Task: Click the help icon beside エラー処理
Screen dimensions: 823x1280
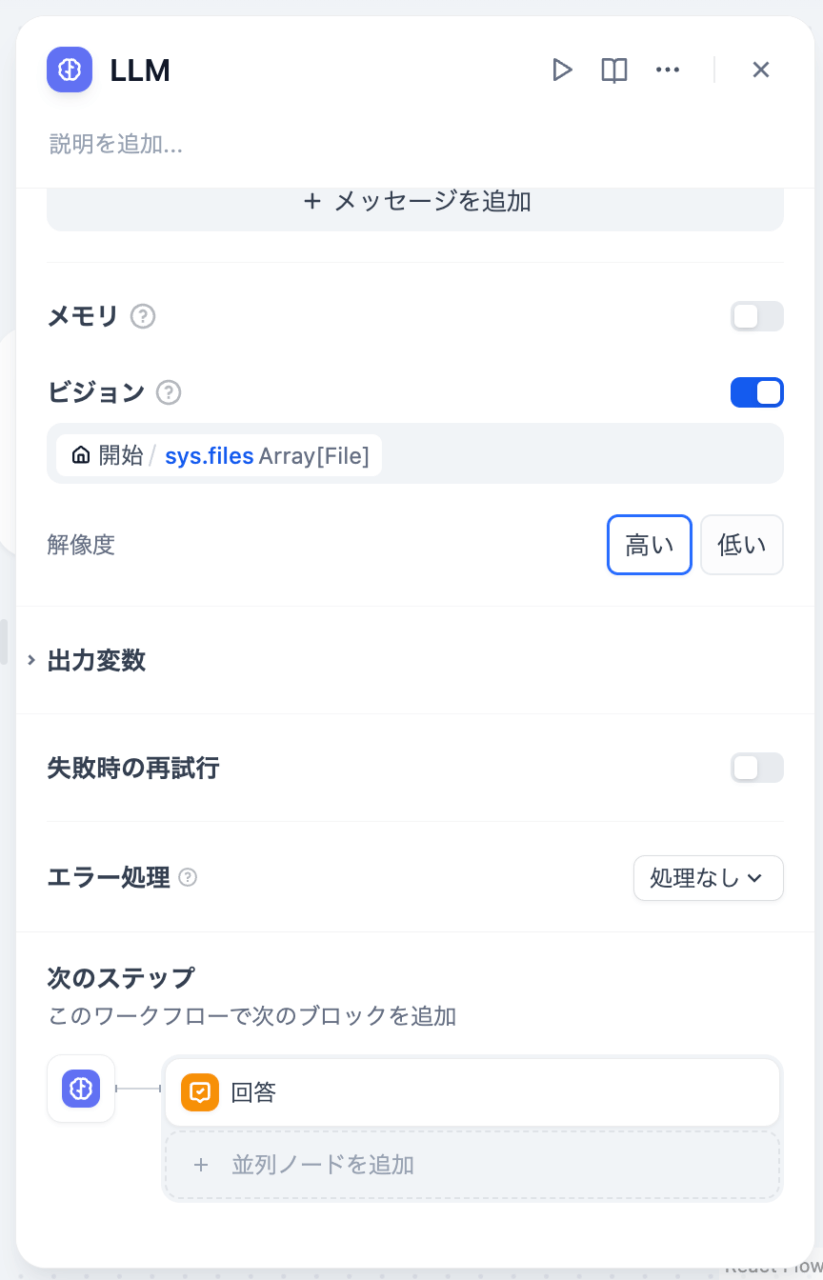Action: pyautogui.click(x=188, y=878)
